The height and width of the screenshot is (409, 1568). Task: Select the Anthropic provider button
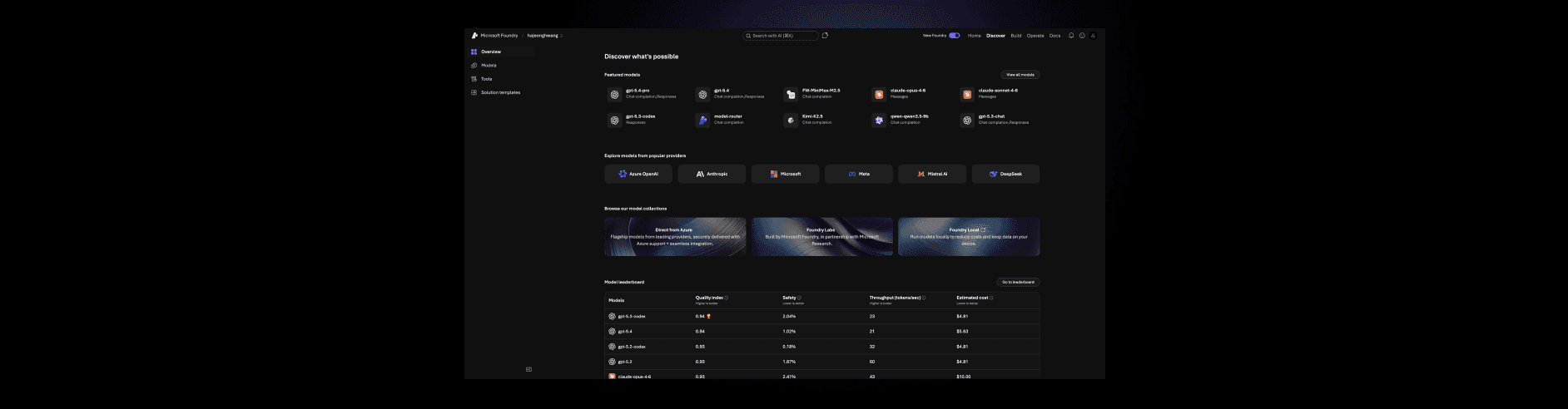[712, 174]
